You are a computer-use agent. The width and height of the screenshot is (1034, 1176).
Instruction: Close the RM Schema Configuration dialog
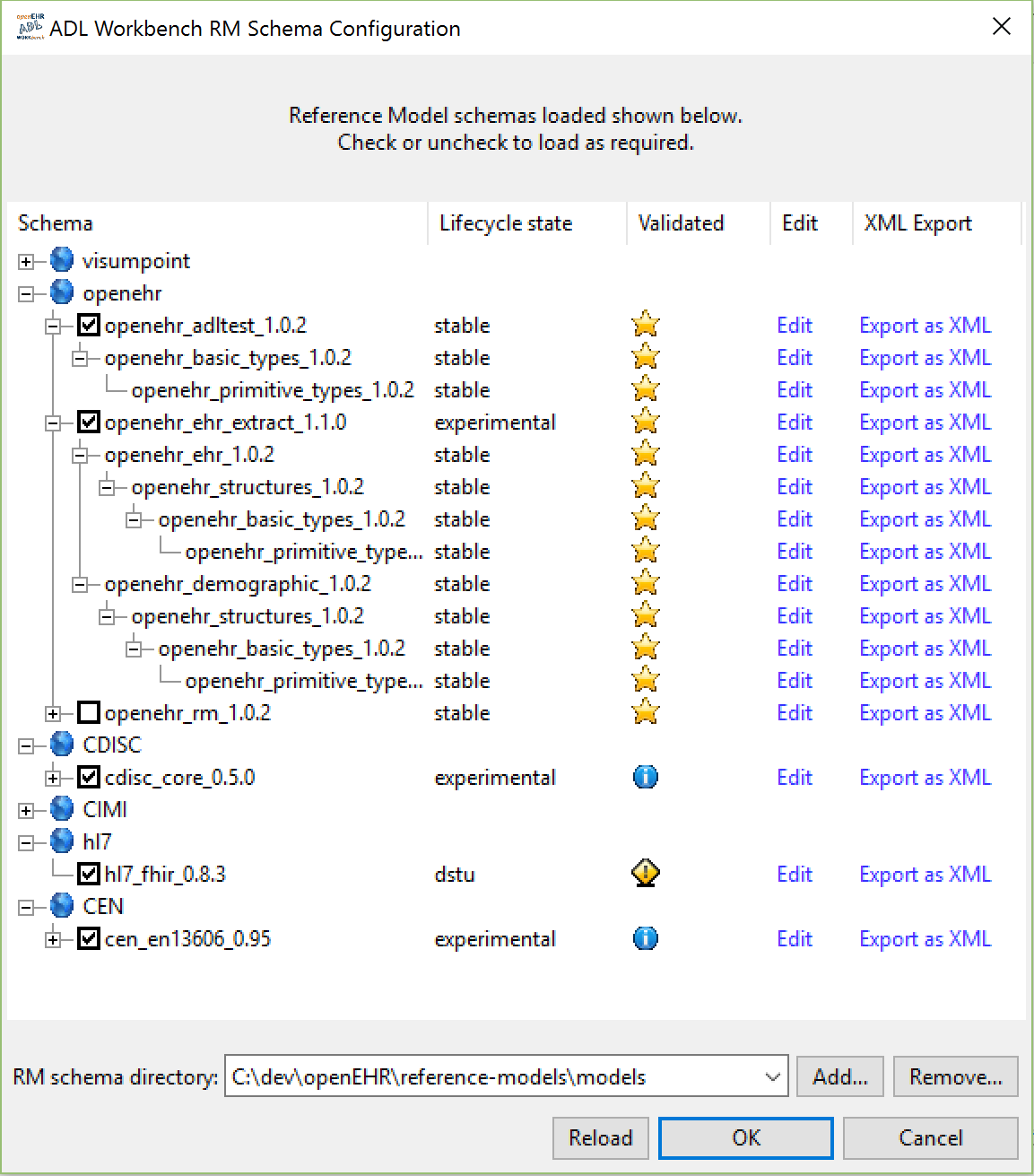pos(1002,27)
